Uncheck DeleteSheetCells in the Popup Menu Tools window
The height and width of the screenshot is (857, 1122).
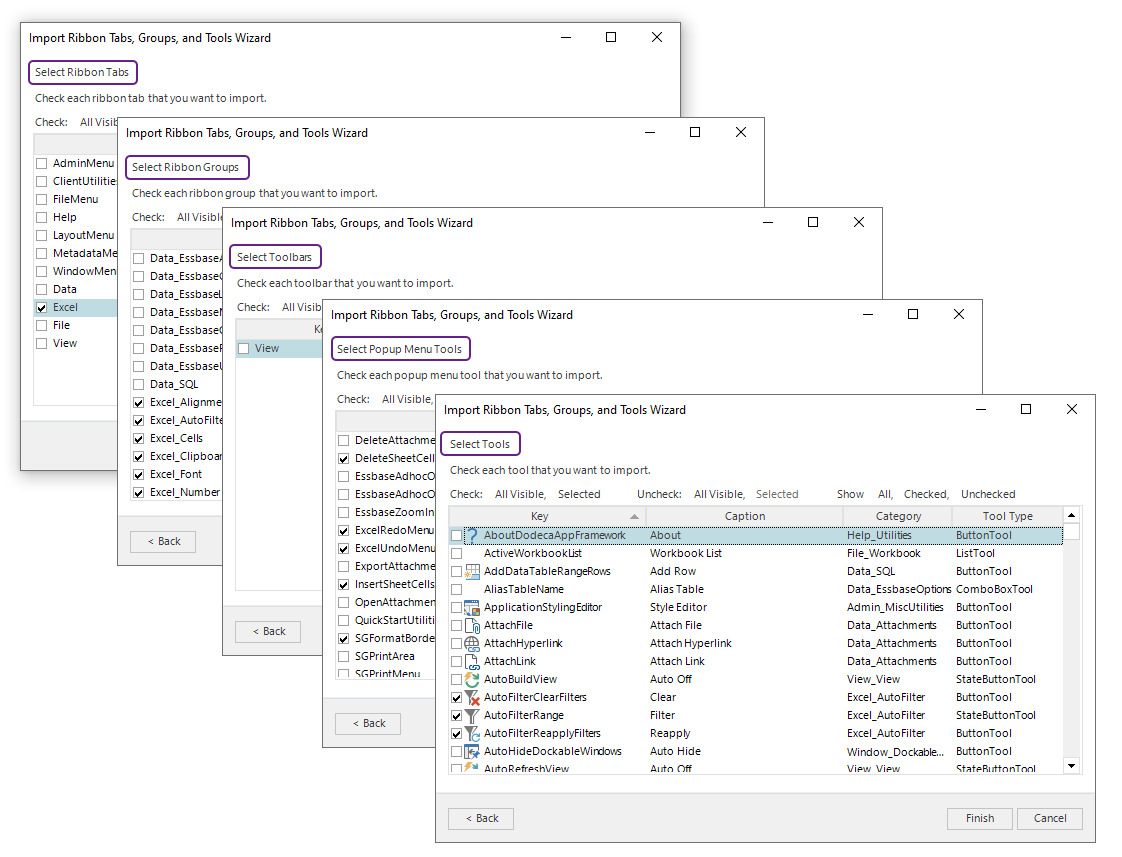tap(343, 459)
